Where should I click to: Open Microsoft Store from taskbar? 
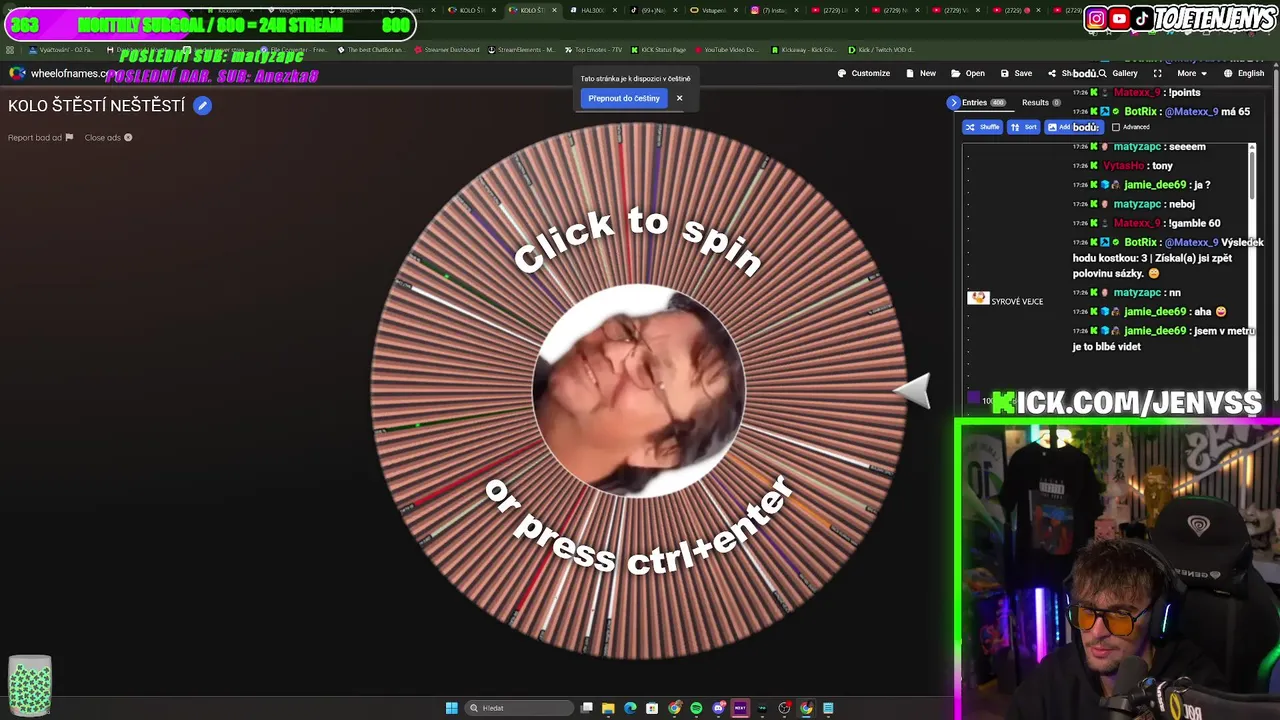pyautogui.click(x=652, y=708)
